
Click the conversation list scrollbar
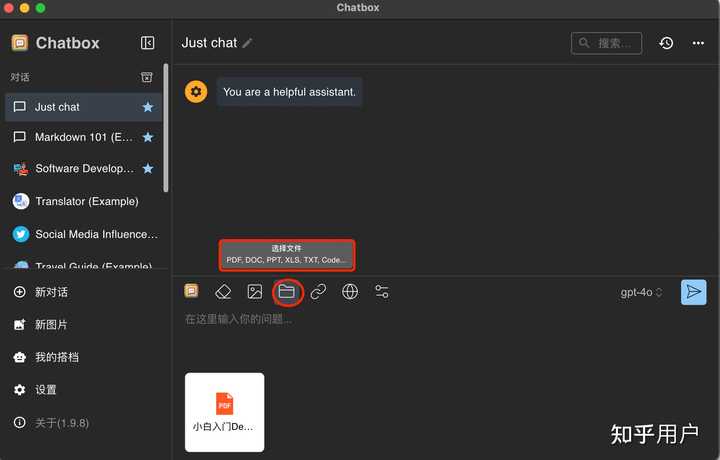tap(166, 128)
